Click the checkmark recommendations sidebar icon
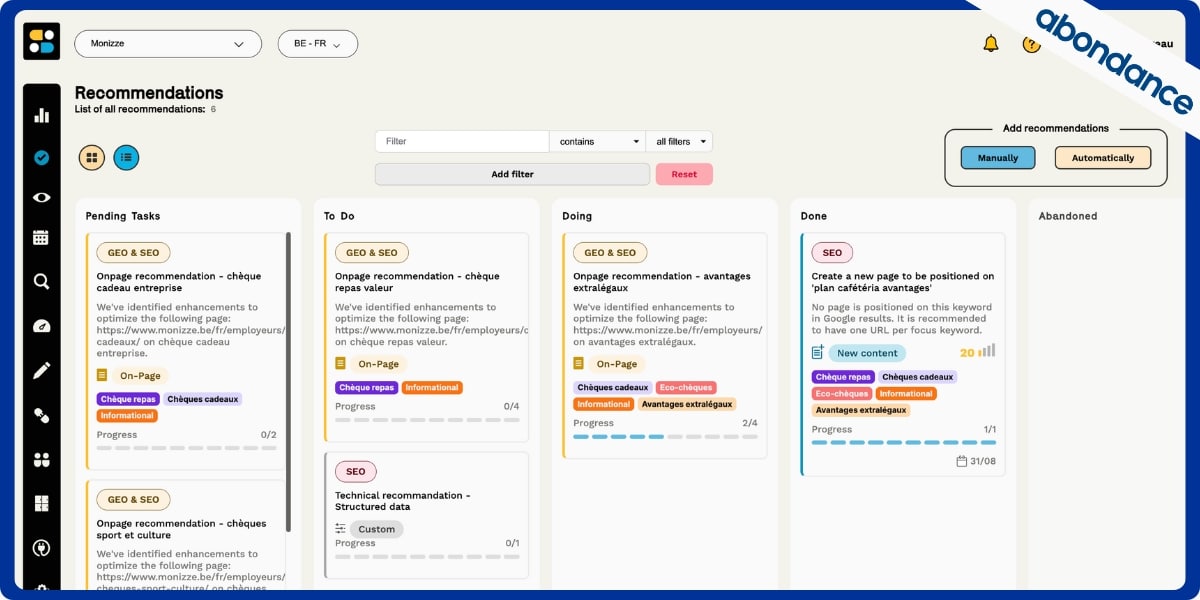 point(41,157)
